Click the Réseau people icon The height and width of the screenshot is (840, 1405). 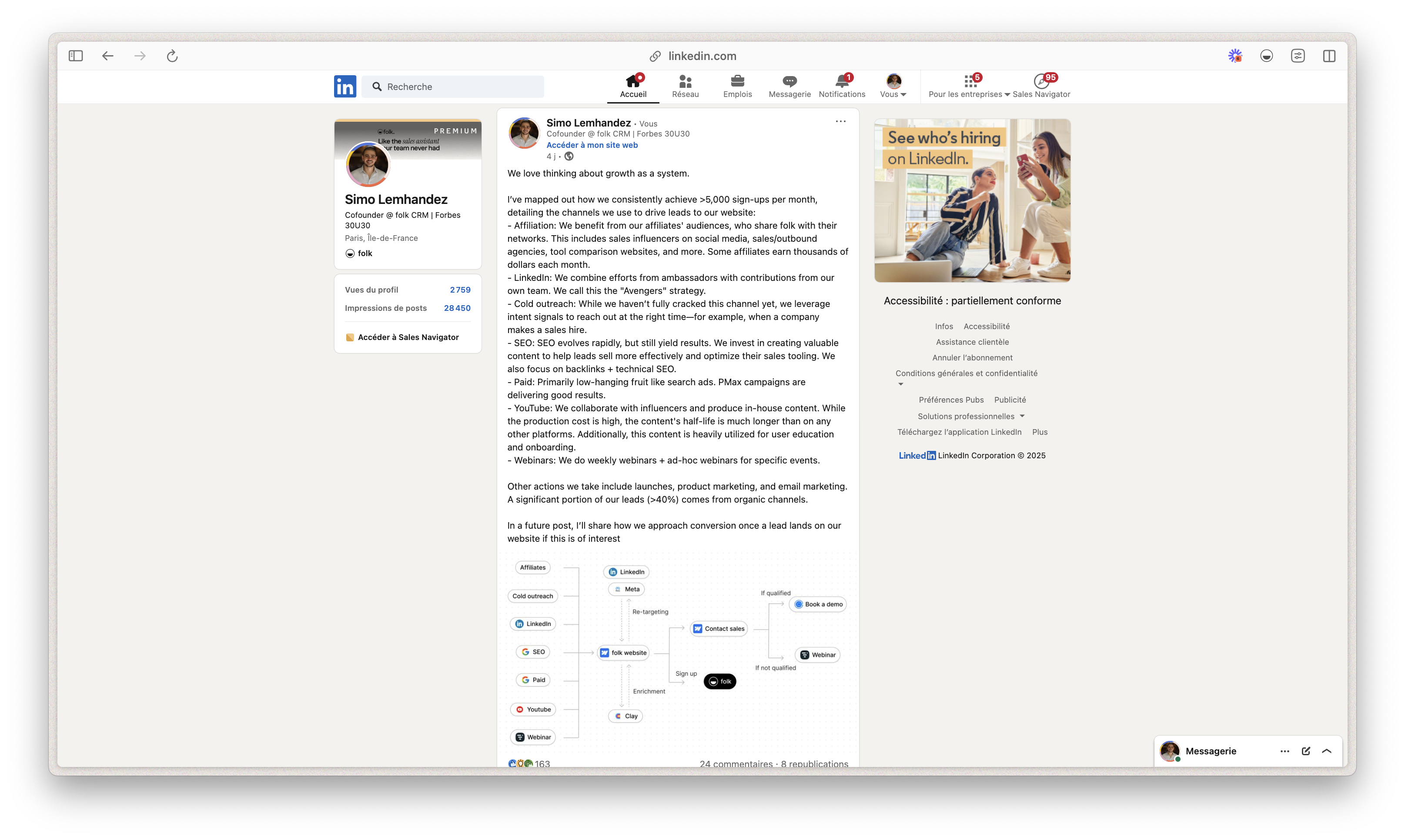(x=685, y=81)
